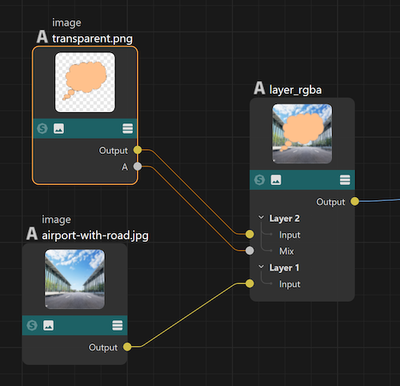Image resolution: width=400 pixels, height=386 pixels.
Task: Click the Layer 1 label
Action: tap(284, 268)
